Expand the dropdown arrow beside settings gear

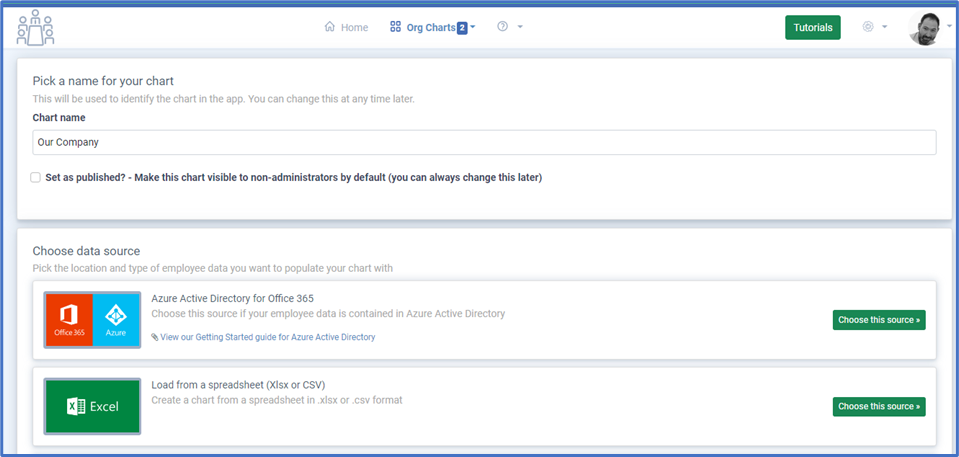(x=884, y=27)
